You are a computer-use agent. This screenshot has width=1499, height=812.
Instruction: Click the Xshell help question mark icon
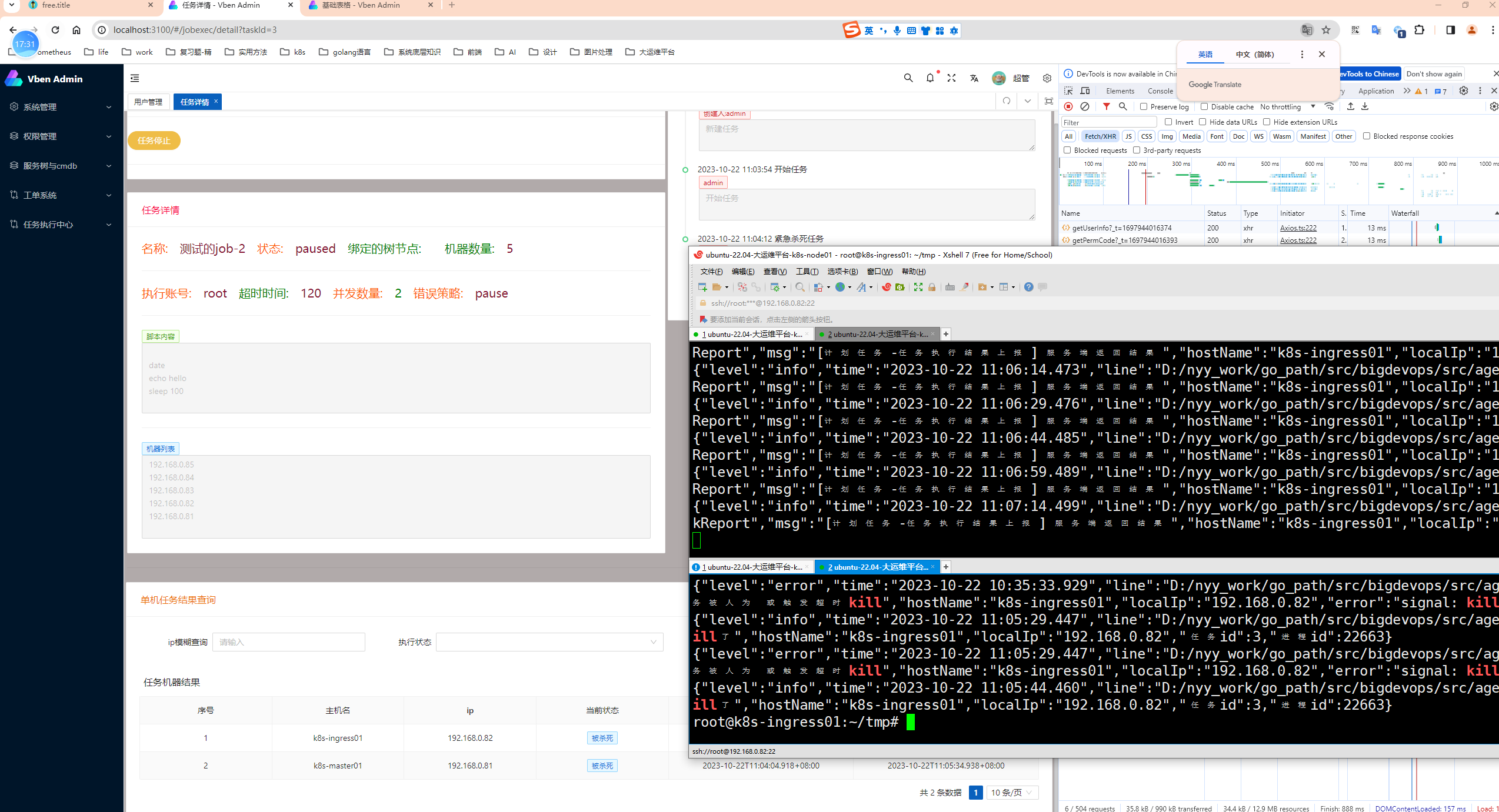(x=1028, y=287)
